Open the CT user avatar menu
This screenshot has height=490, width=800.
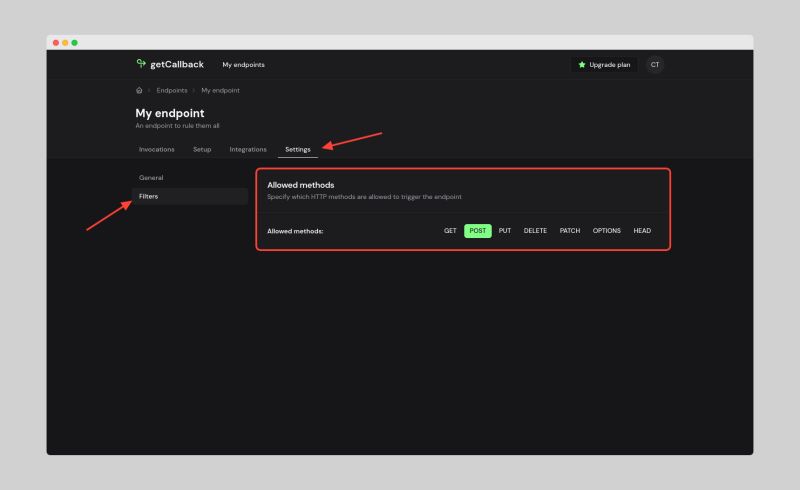tap(655, 65)
